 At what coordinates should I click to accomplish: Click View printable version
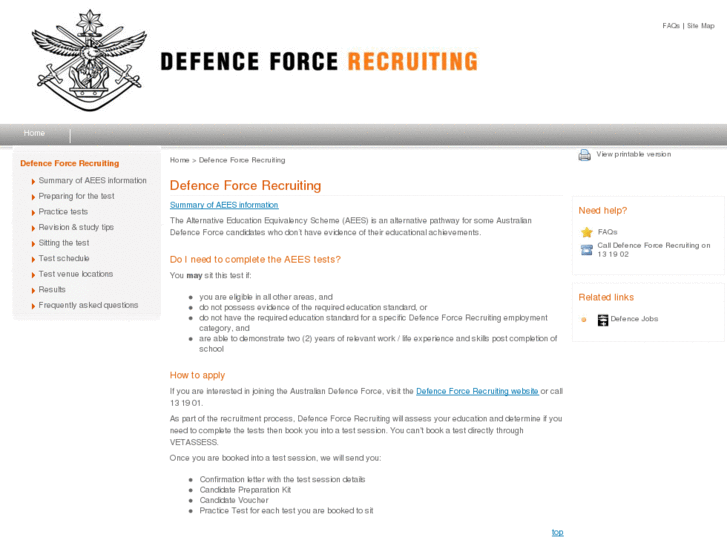633,154
